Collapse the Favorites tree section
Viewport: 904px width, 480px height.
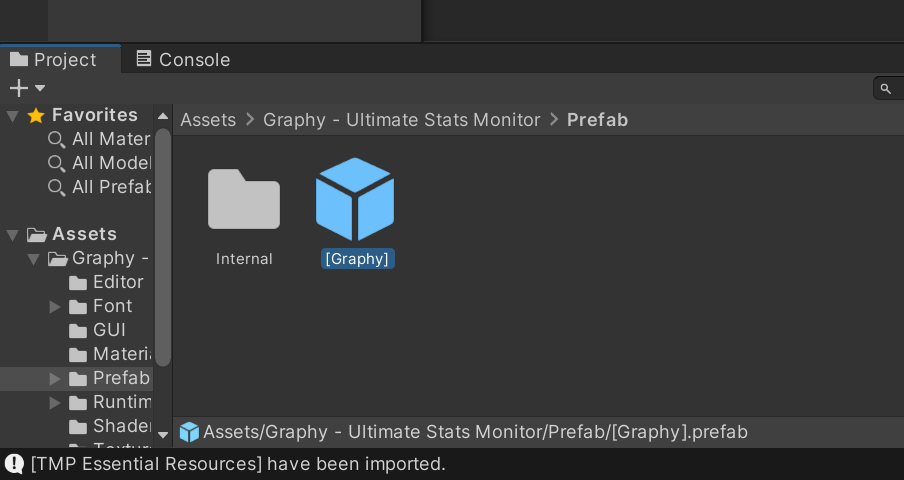[12, 116]
